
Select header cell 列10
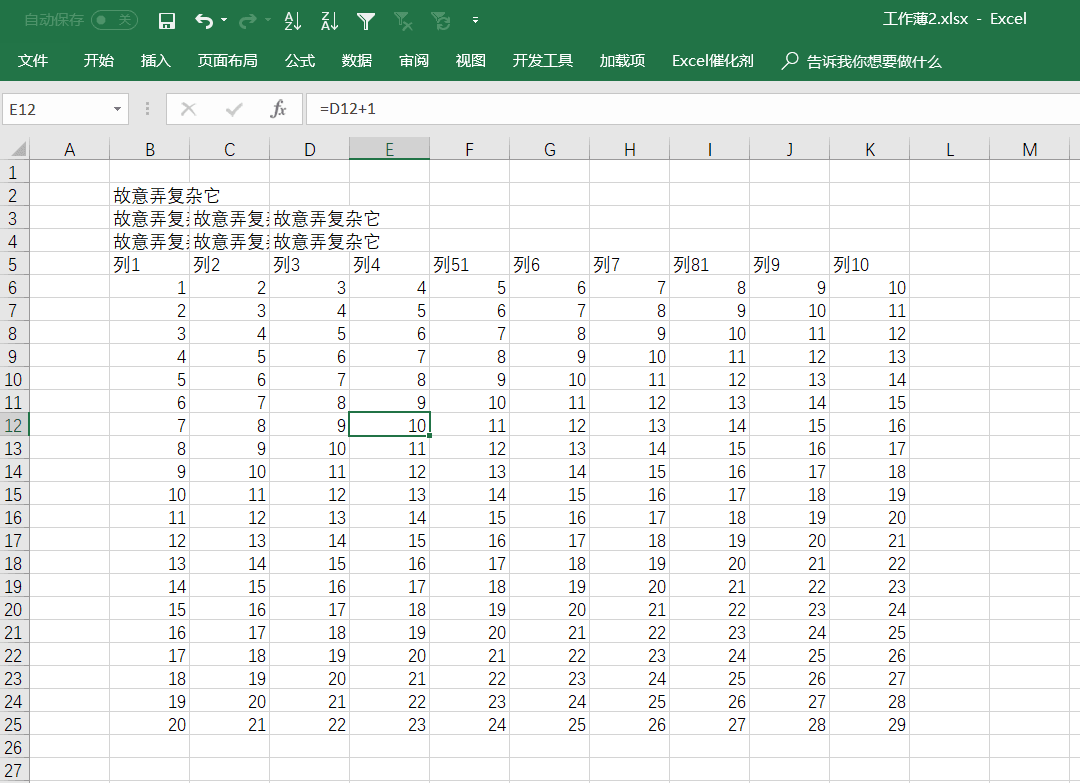coord(869,264)
